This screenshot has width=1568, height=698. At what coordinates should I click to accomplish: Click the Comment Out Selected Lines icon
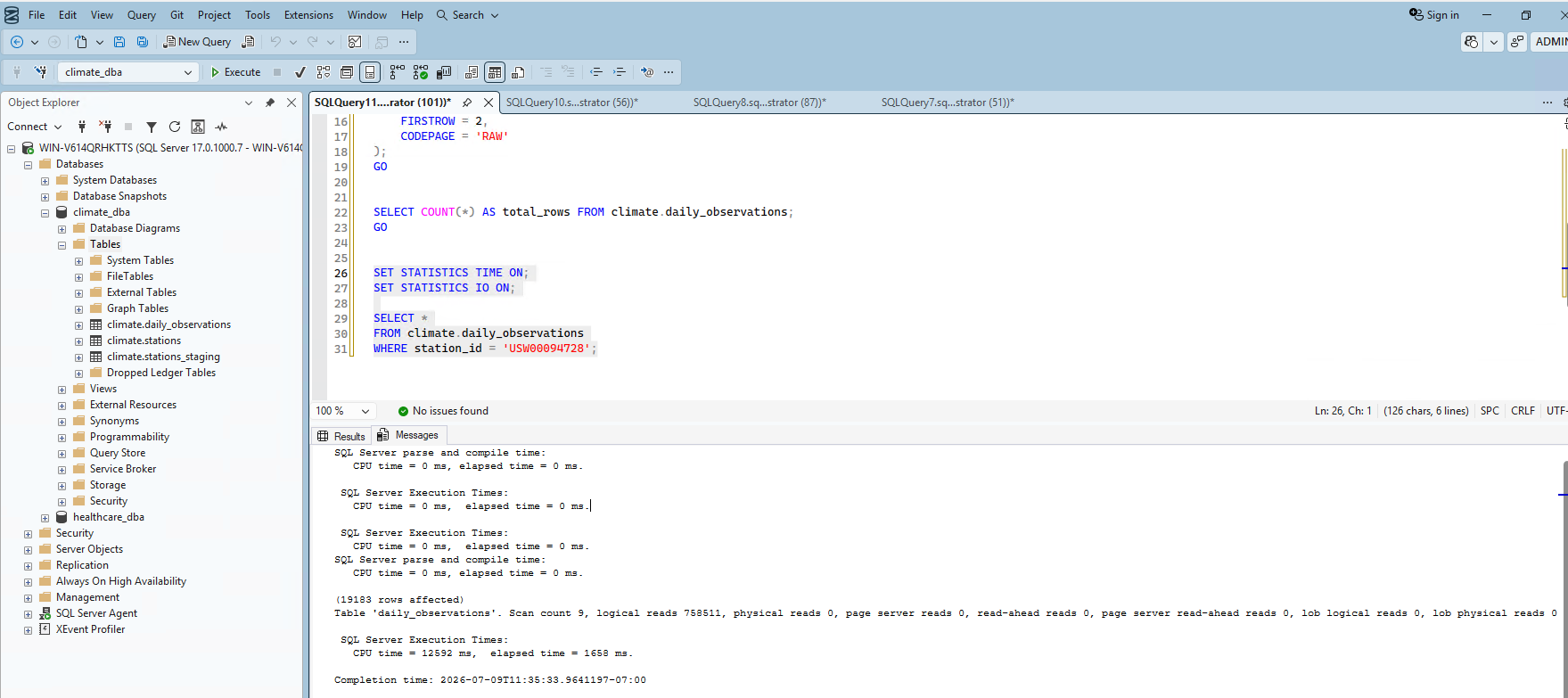click(x=546, y=72)
